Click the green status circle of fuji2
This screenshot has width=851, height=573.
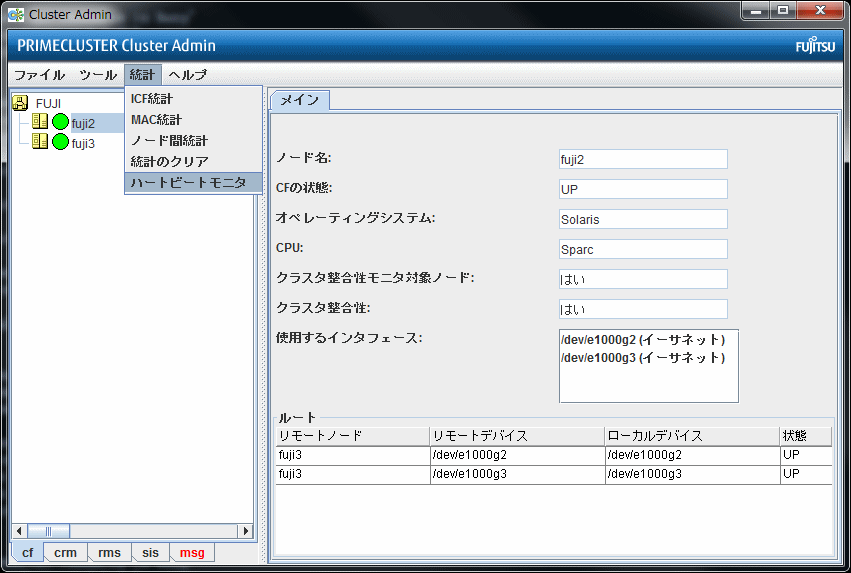click(60, 122)
